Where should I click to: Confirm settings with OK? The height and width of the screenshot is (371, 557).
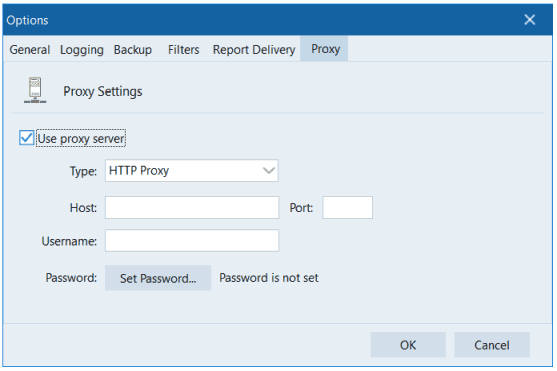408,345
